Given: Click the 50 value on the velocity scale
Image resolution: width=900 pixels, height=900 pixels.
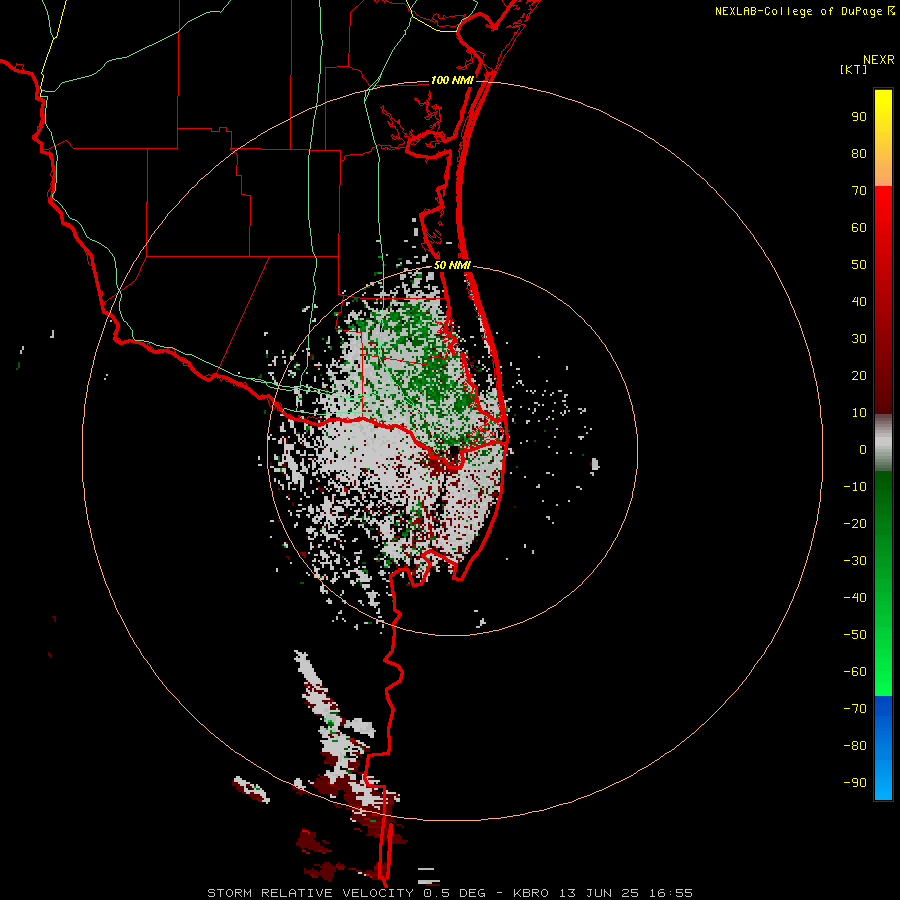Looking at the screenshot, I should point(859,265).
